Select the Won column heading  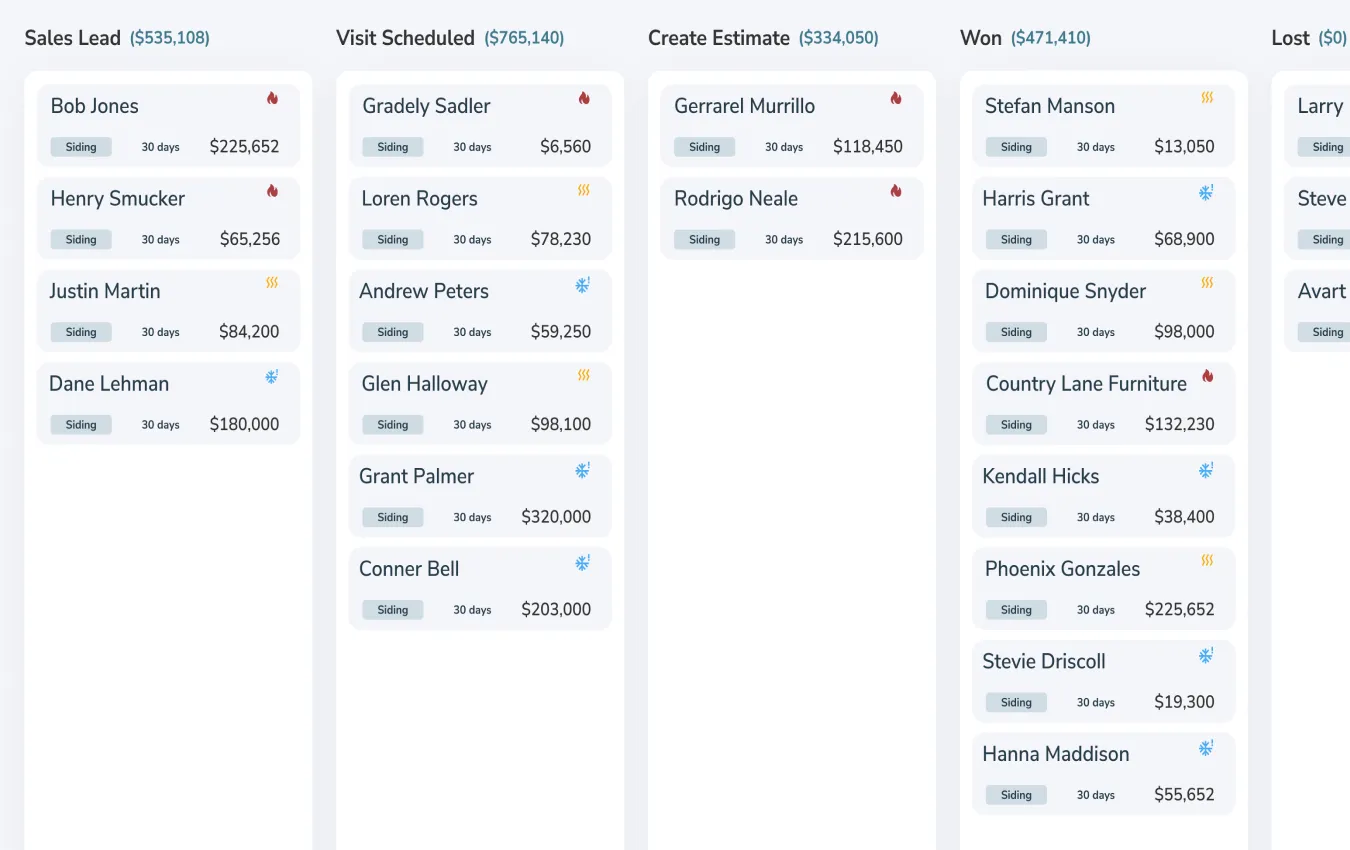point(980,38)
